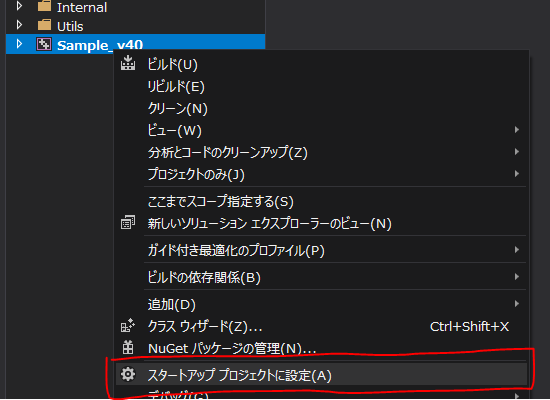Select 新しいソリューション エクスプローラーのビュー(N)
The width and height of the screenshot is (550, 400).
point(321,223)
